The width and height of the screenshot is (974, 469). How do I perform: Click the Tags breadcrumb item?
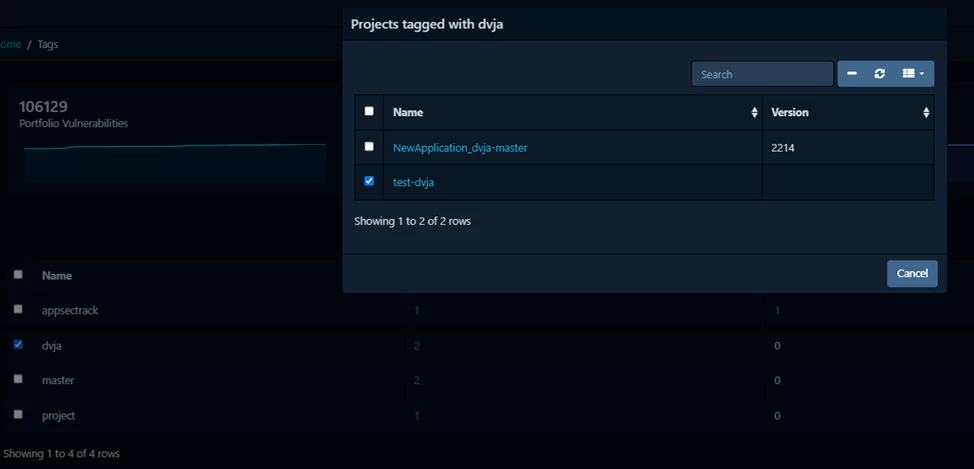[48, 44]
